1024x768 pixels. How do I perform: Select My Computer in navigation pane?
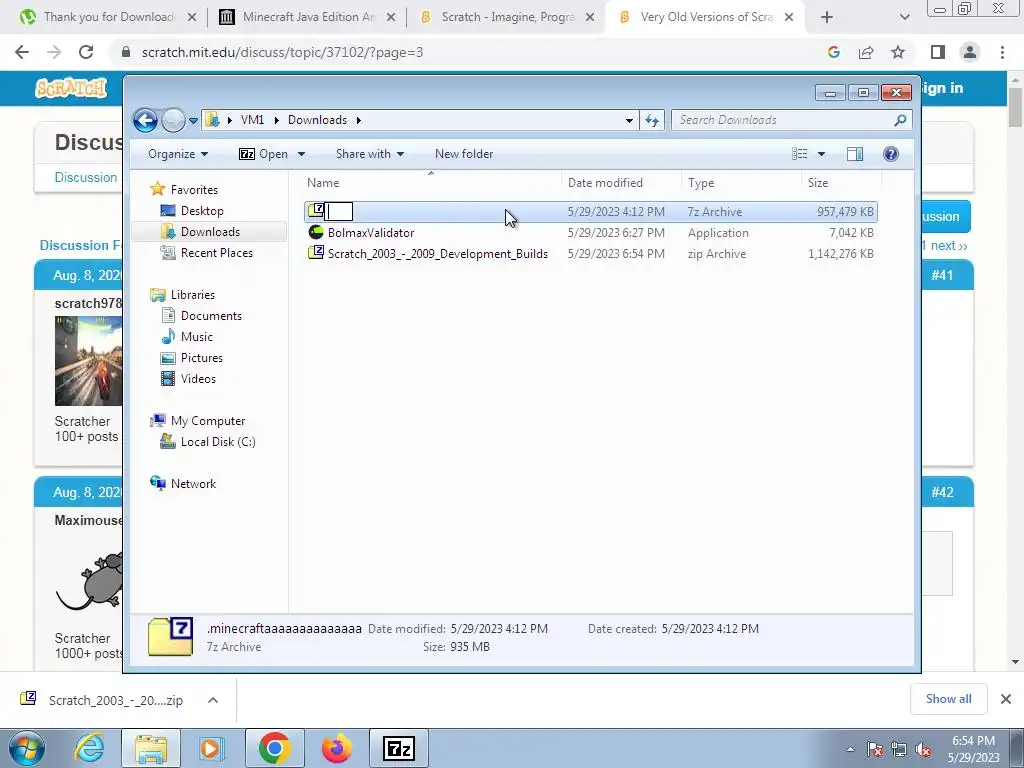[x=208, y=421]
